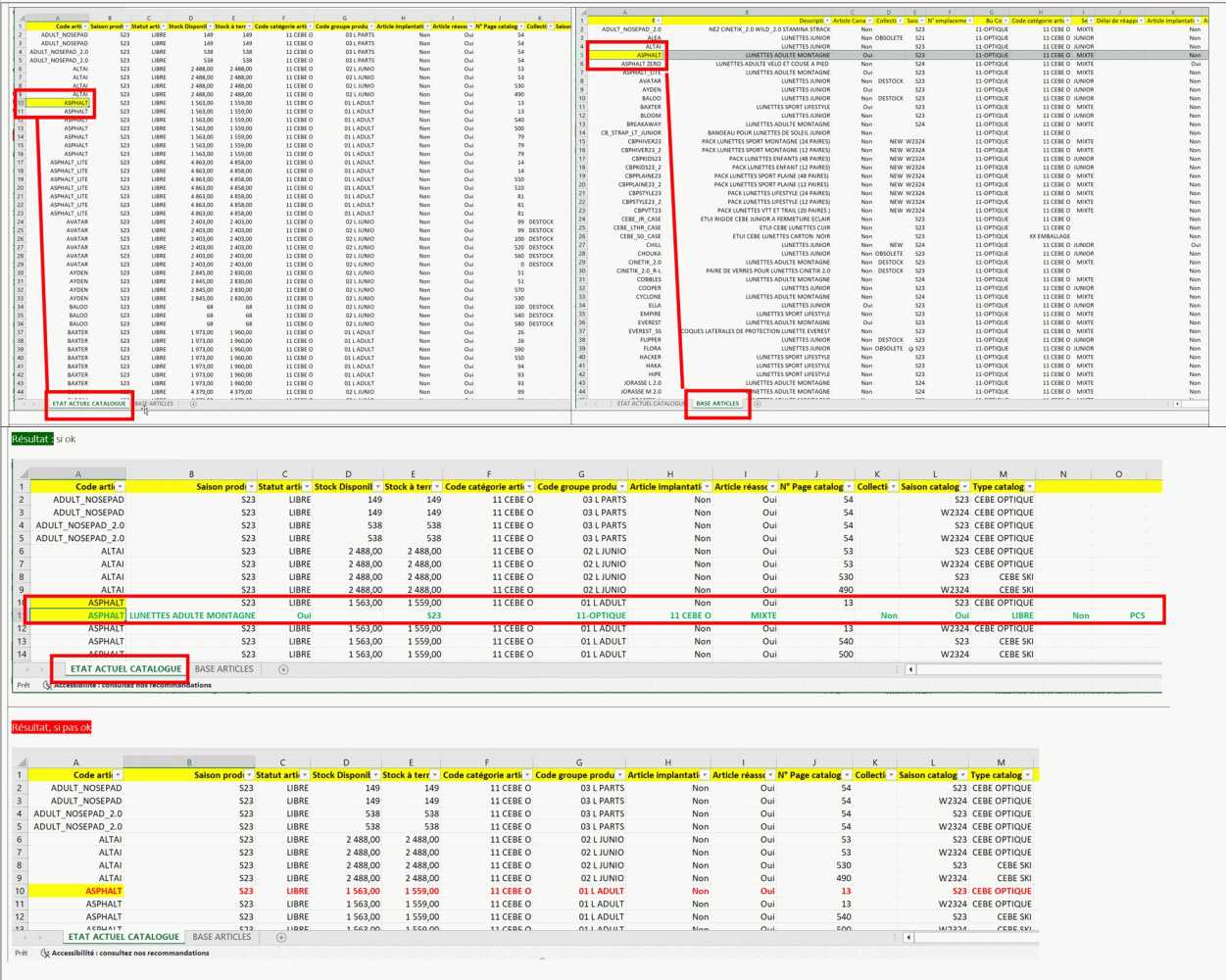Click horizontal scroll left arrow in 'si pas ok' sheet

(x=908, y=938)
